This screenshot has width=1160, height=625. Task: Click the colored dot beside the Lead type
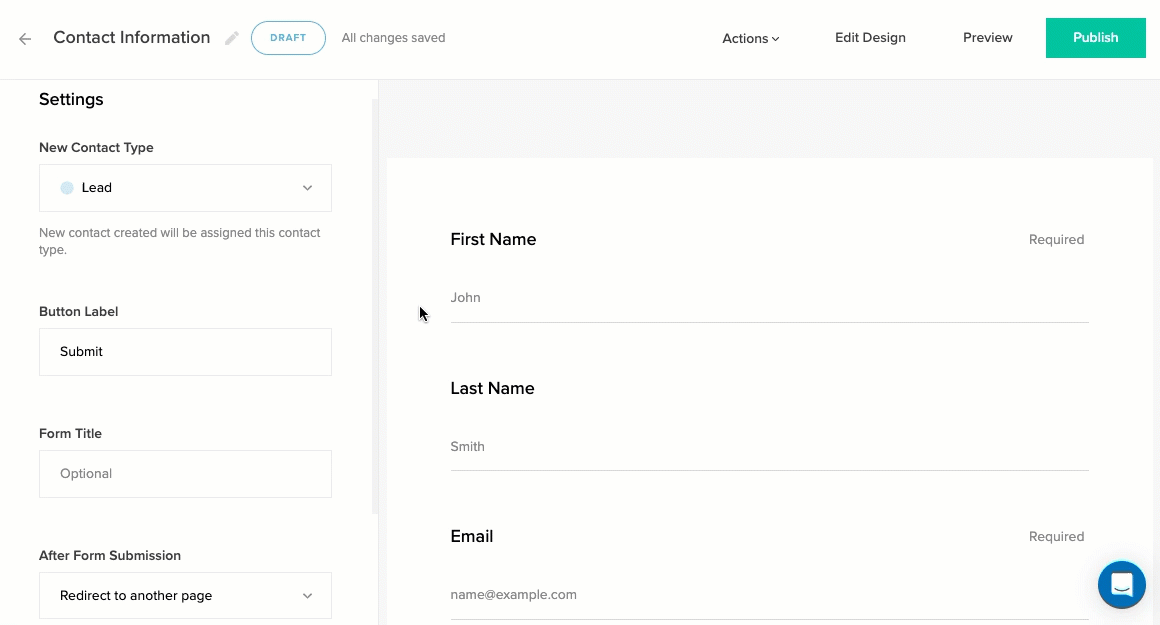65,187
